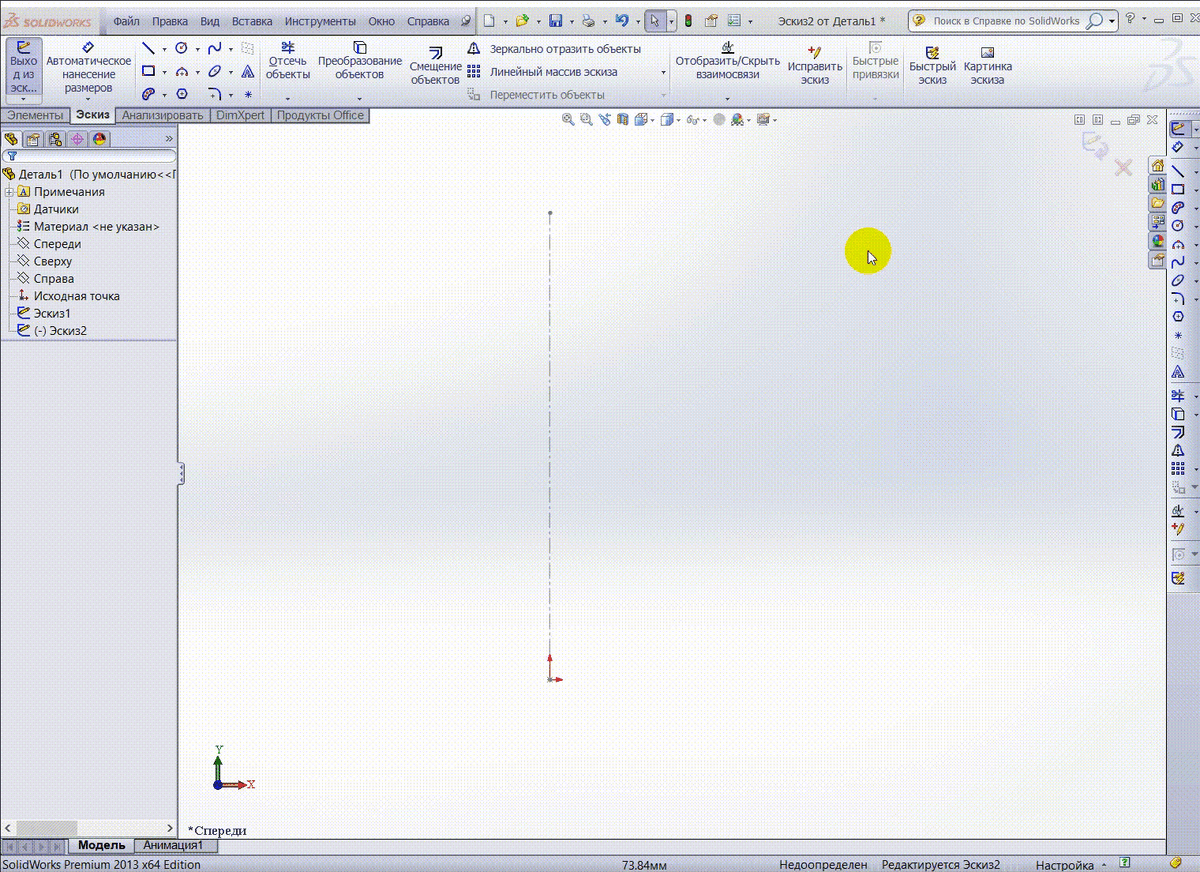This screenshot has height=872, width=1200.
Task: Open the Файл menu
Action: pos(126,20)
